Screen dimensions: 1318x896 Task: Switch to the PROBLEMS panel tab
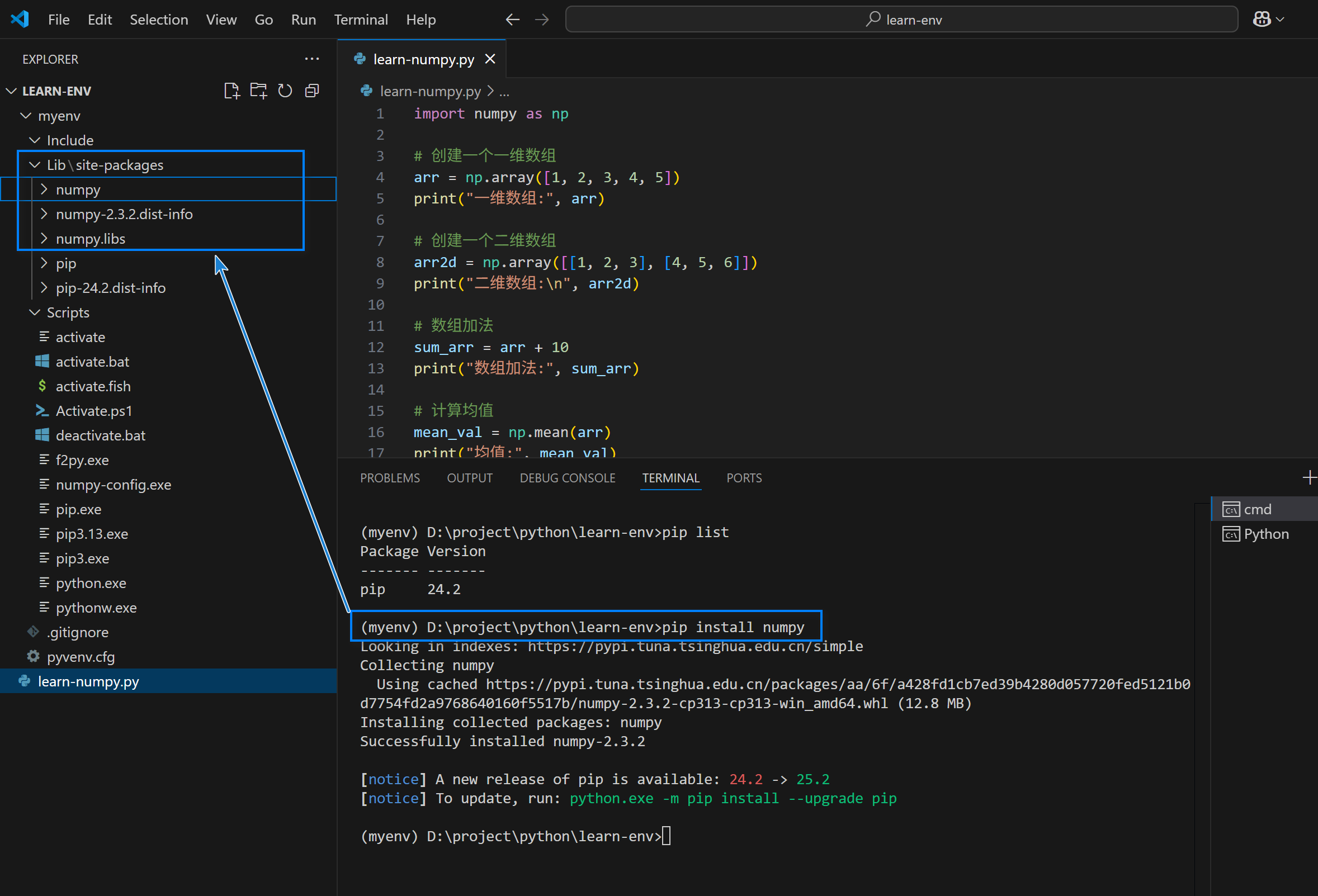(x=390, y=478)
